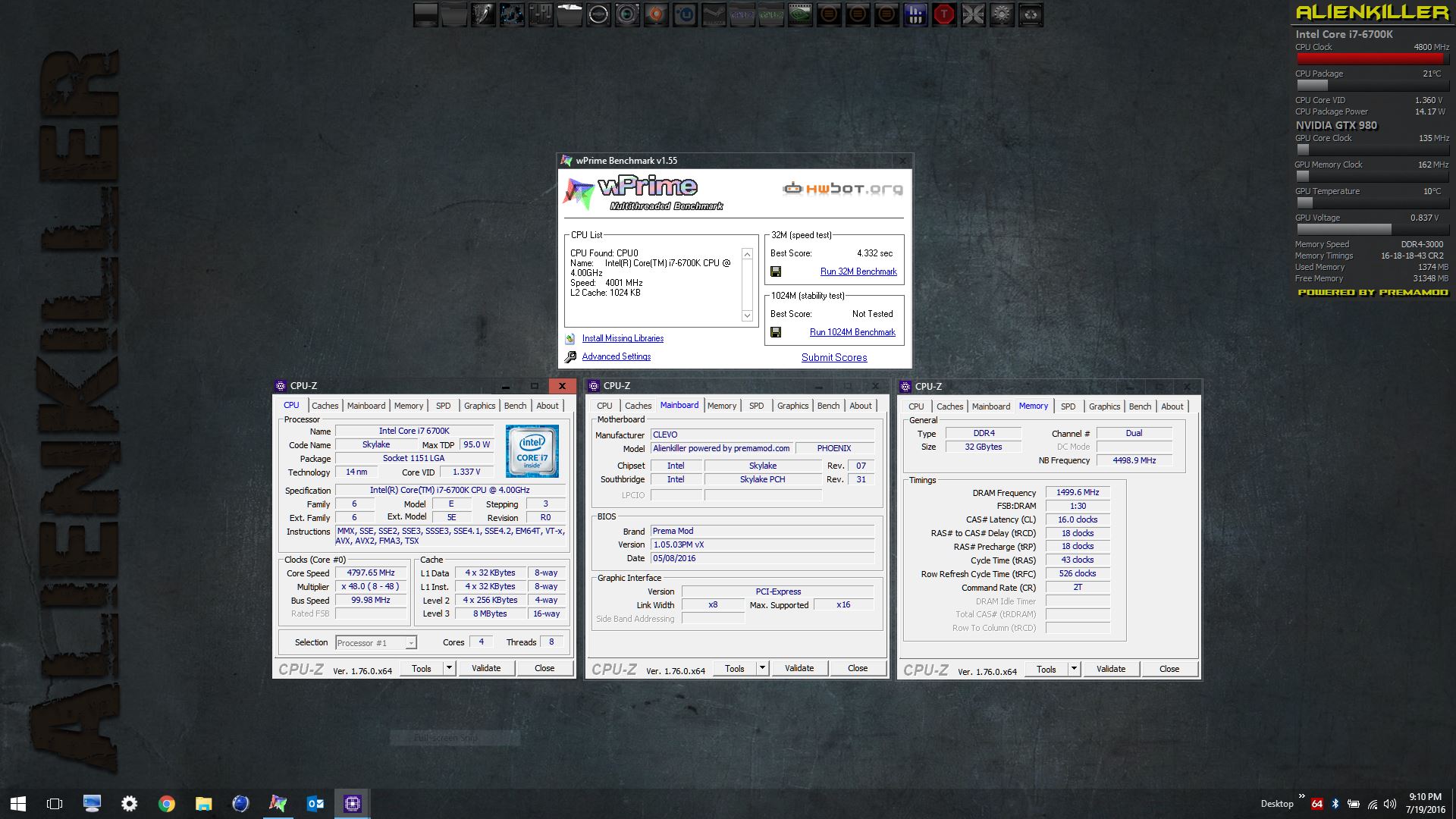Expand the Tools dropdown arrow in the CPU tab window
This screenshot has width=1456, height=819.
pyautogui.click(x=449, y=668)
